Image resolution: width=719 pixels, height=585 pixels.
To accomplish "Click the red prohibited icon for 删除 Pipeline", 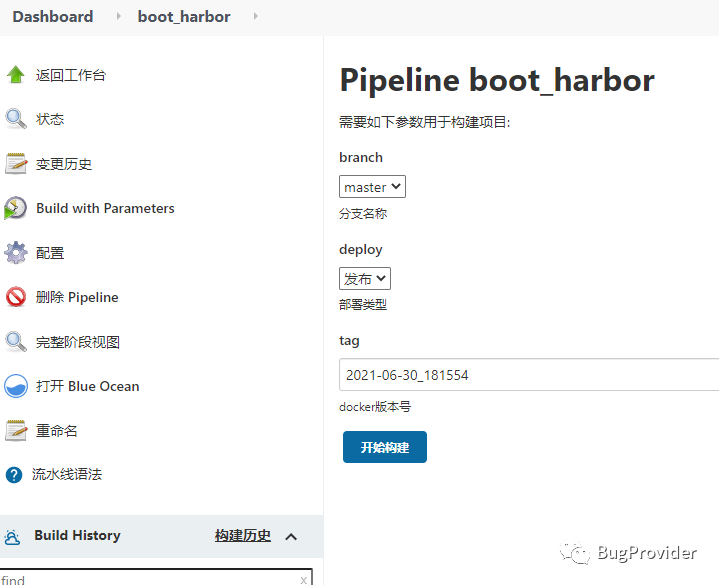I will click(16, 297).
